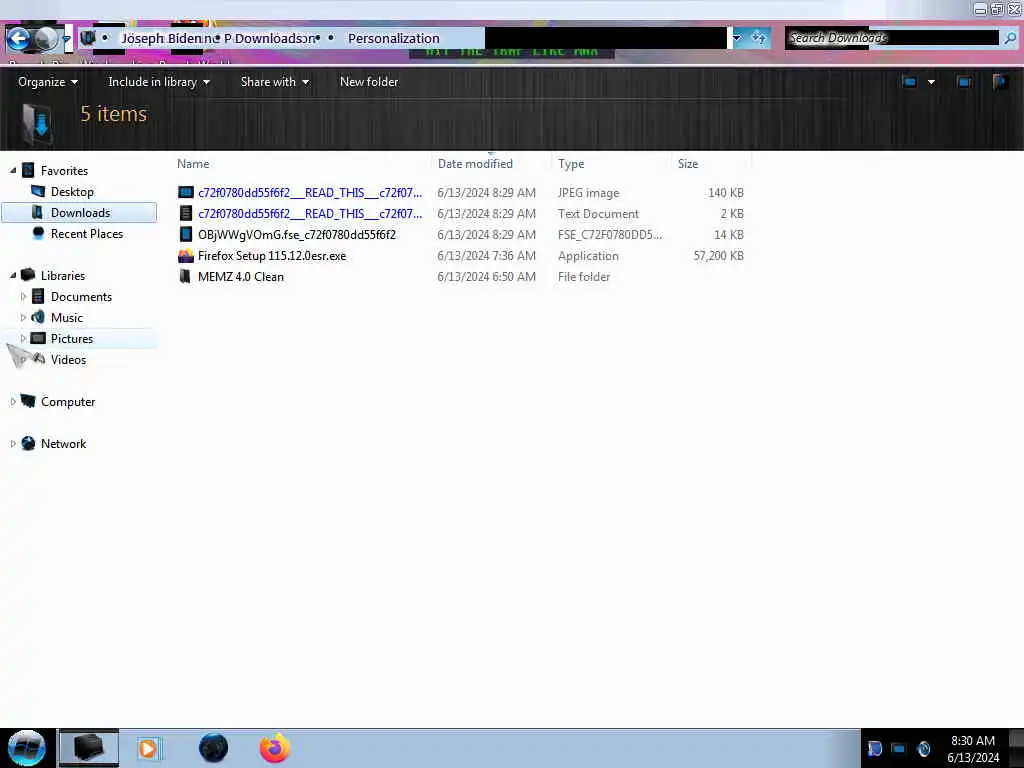Collapse the Libraries tree group
The width and height of the screenshot is (1024, 768).
point(13,276)
